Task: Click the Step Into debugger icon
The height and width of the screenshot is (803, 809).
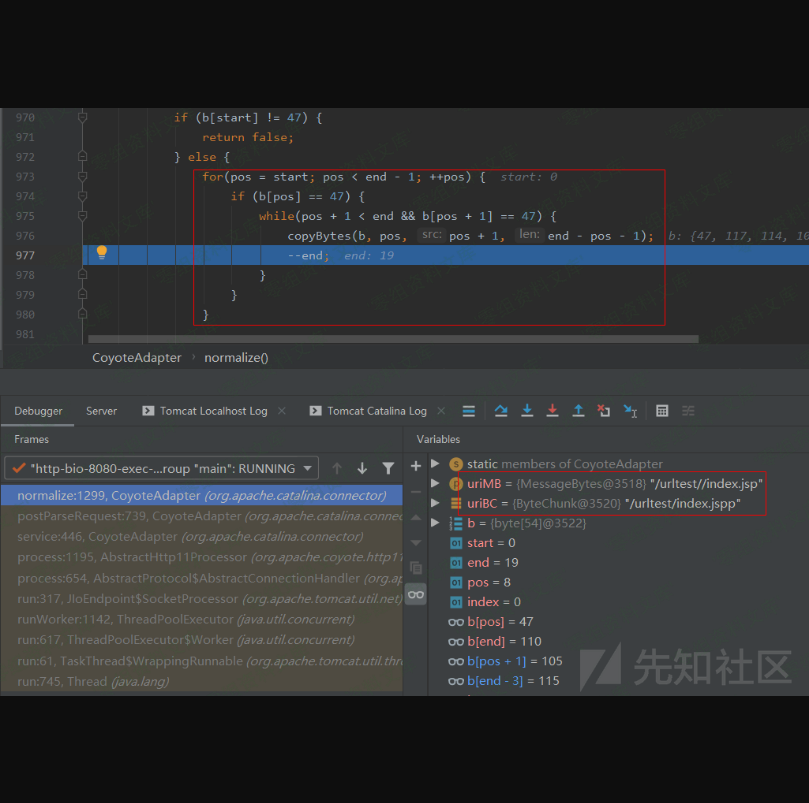Action: pyautogui.click(x=527, y=411)
